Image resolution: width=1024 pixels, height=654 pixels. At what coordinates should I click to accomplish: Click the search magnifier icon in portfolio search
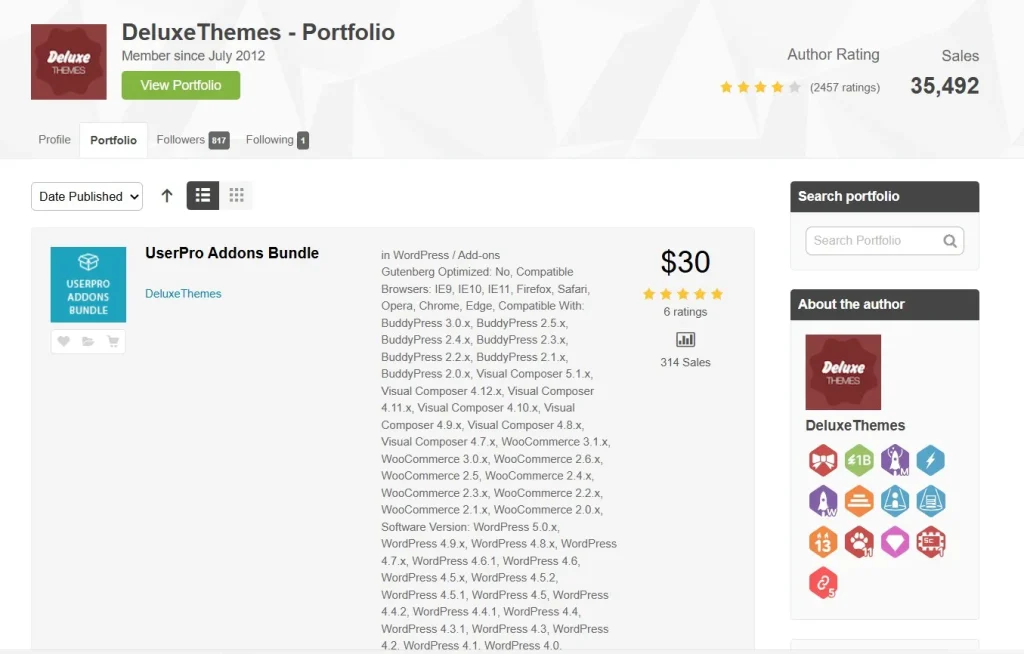point(950,241)
